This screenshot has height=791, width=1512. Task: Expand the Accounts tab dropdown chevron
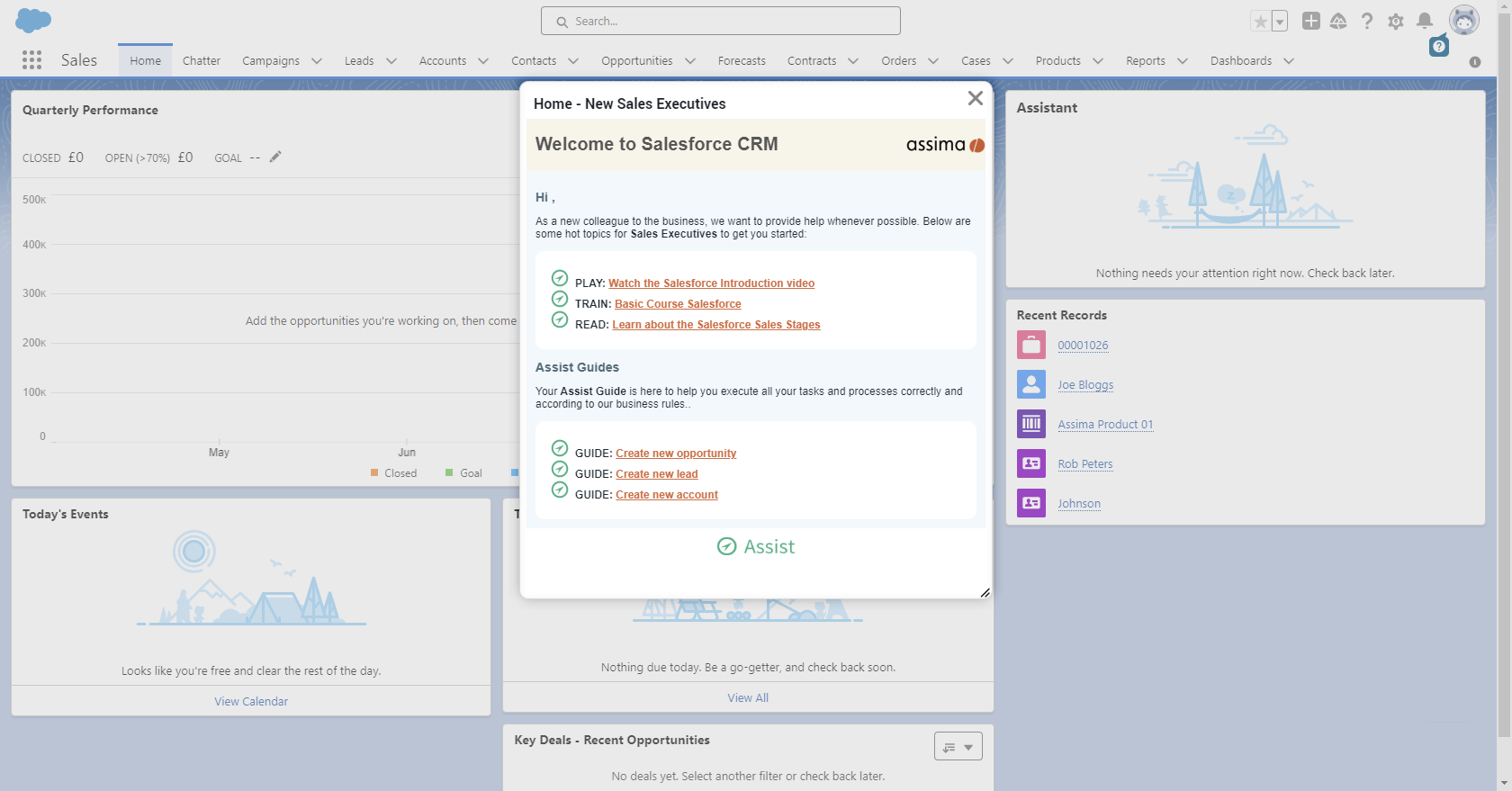[x=483, y=61]
